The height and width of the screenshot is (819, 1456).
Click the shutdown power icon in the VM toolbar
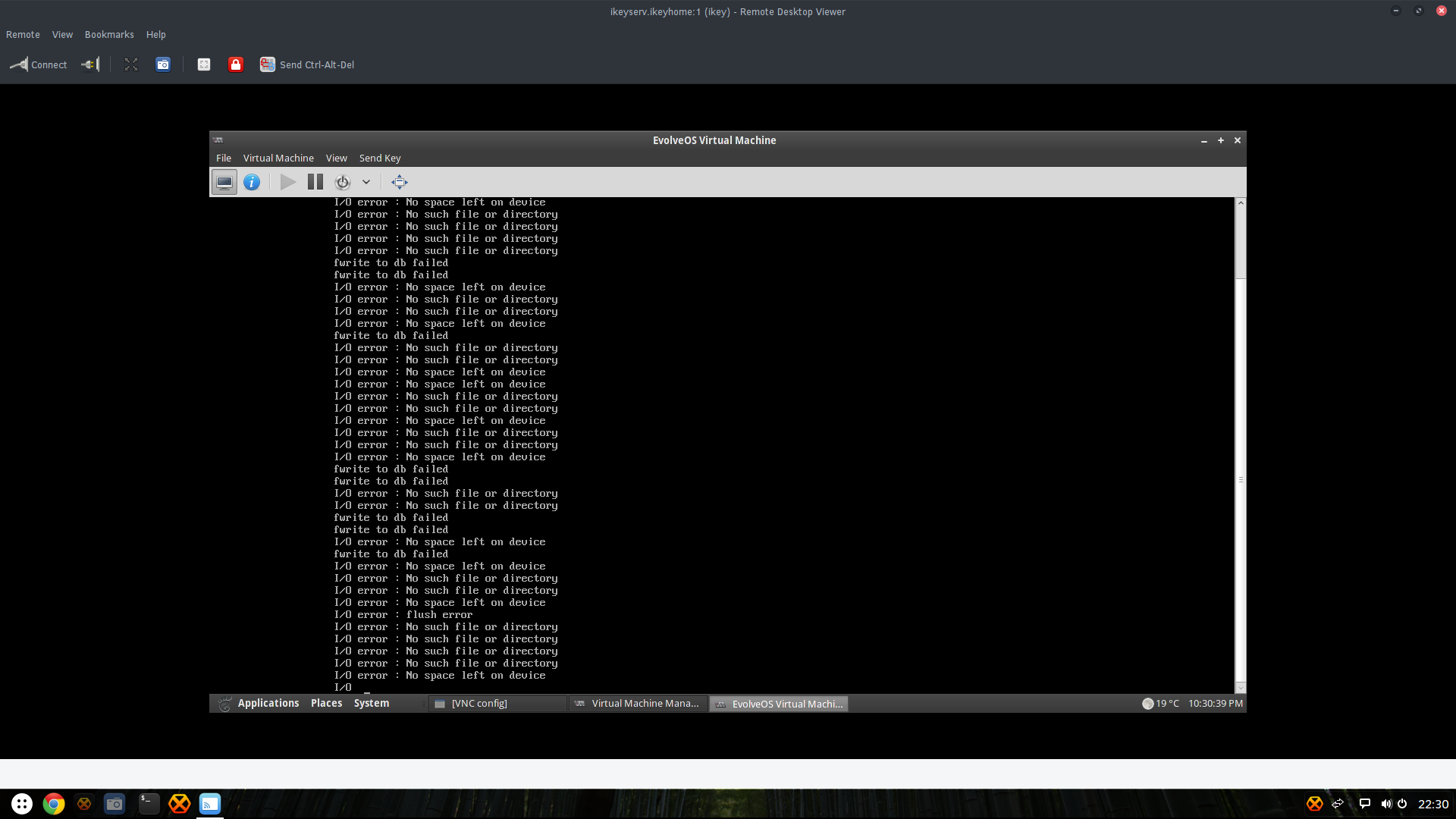(x=343, y=182)
